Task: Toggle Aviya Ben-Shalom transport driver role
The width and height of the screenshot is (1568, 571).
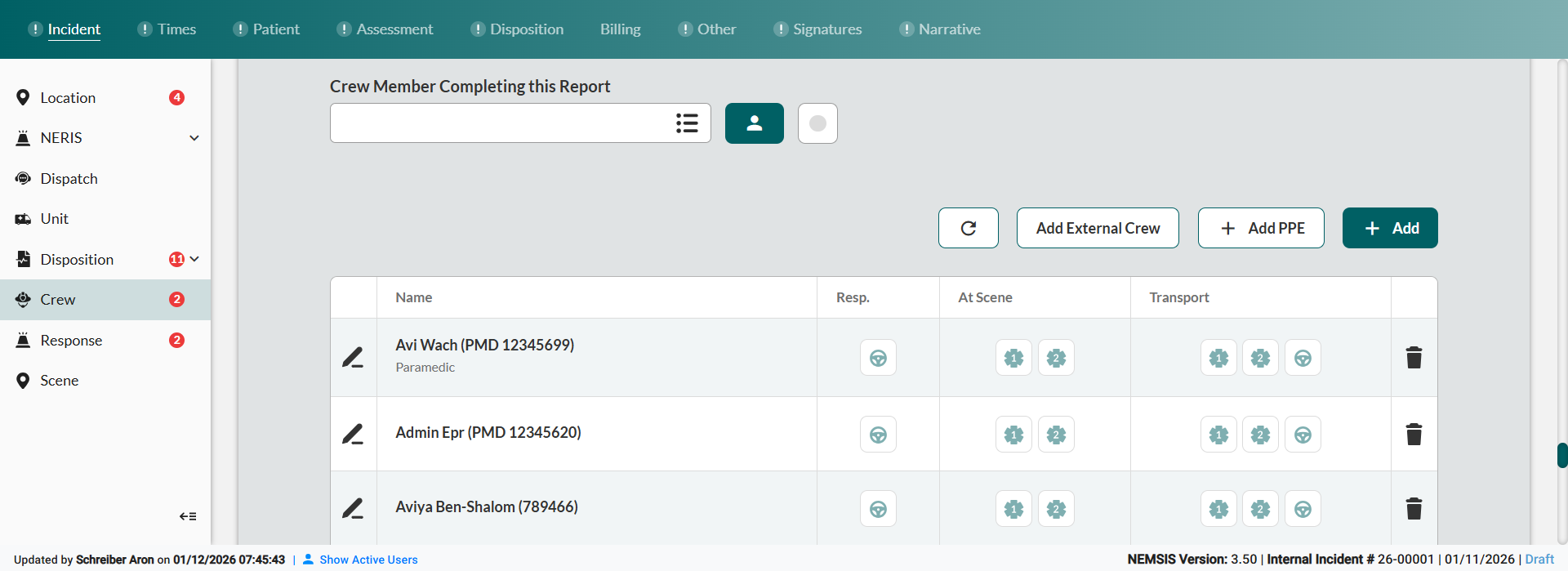Action: pyautogui.click(x=1303, y=509)
